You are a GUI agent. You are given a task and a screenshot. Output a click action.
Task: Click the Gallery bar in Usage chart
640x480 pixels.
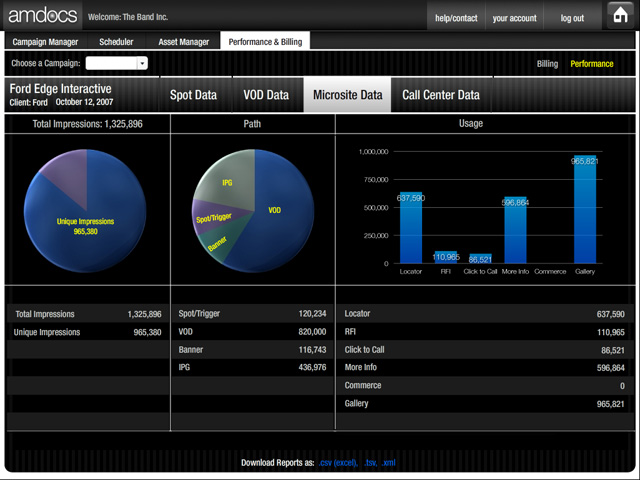click(585, 209)
